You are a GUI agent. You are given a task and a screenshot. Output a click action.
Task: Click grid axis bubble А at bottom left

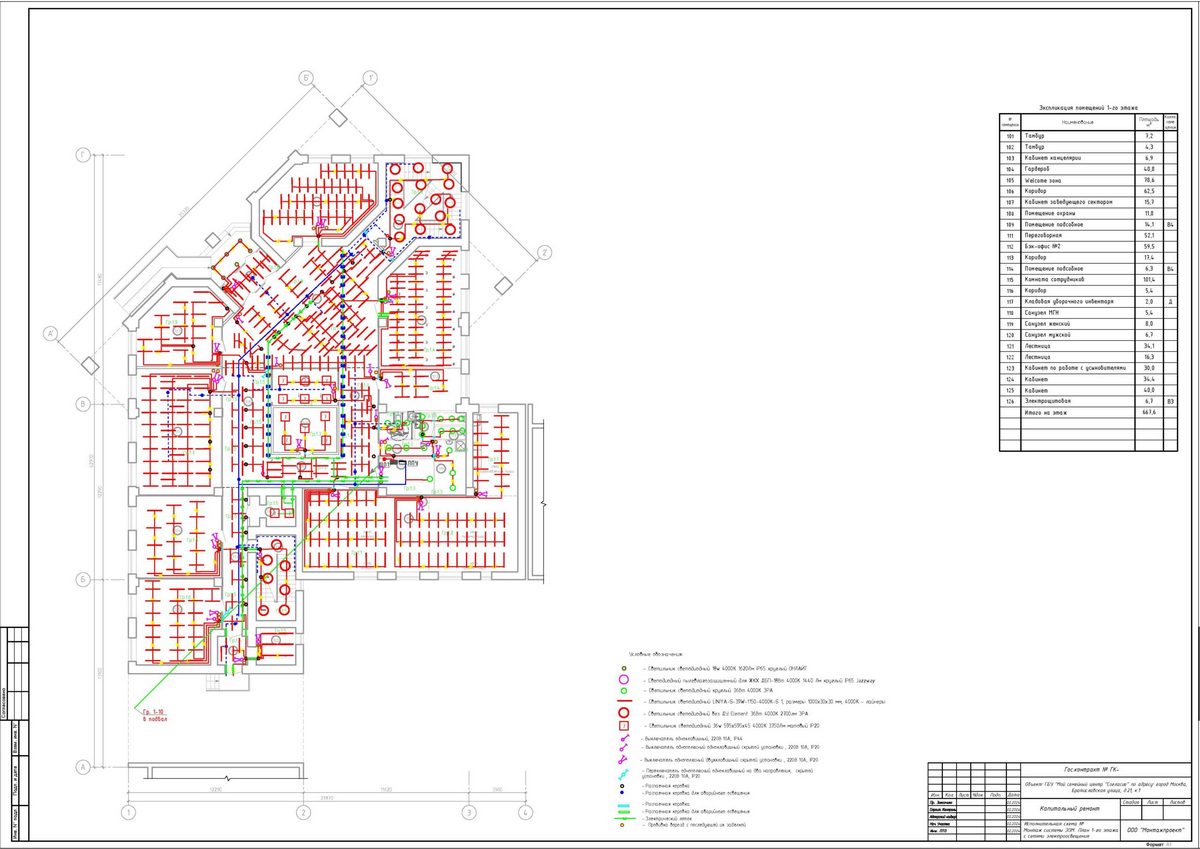click(85, 767)
